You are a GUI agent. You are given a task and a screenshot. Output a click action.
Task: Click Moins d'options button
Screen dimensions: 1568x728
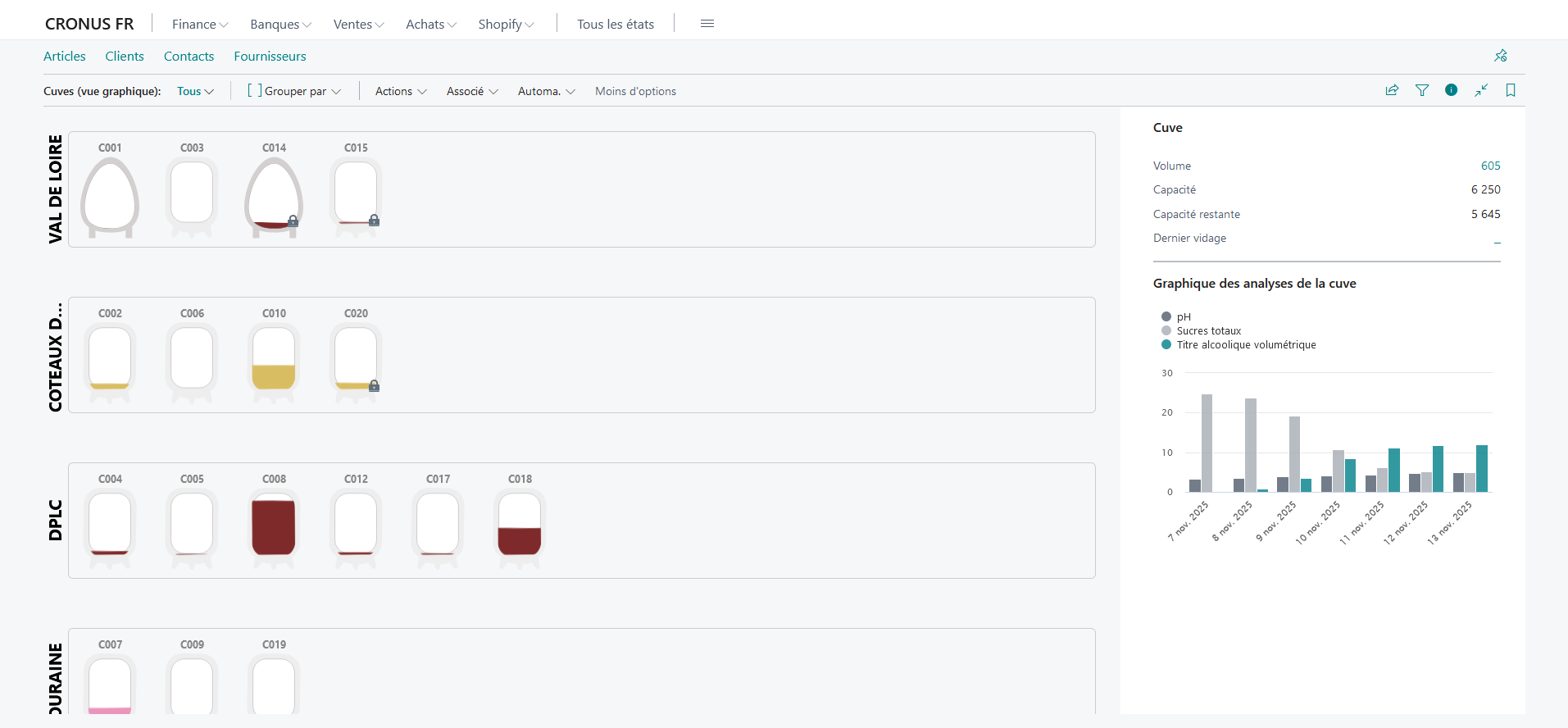point(635,91)
